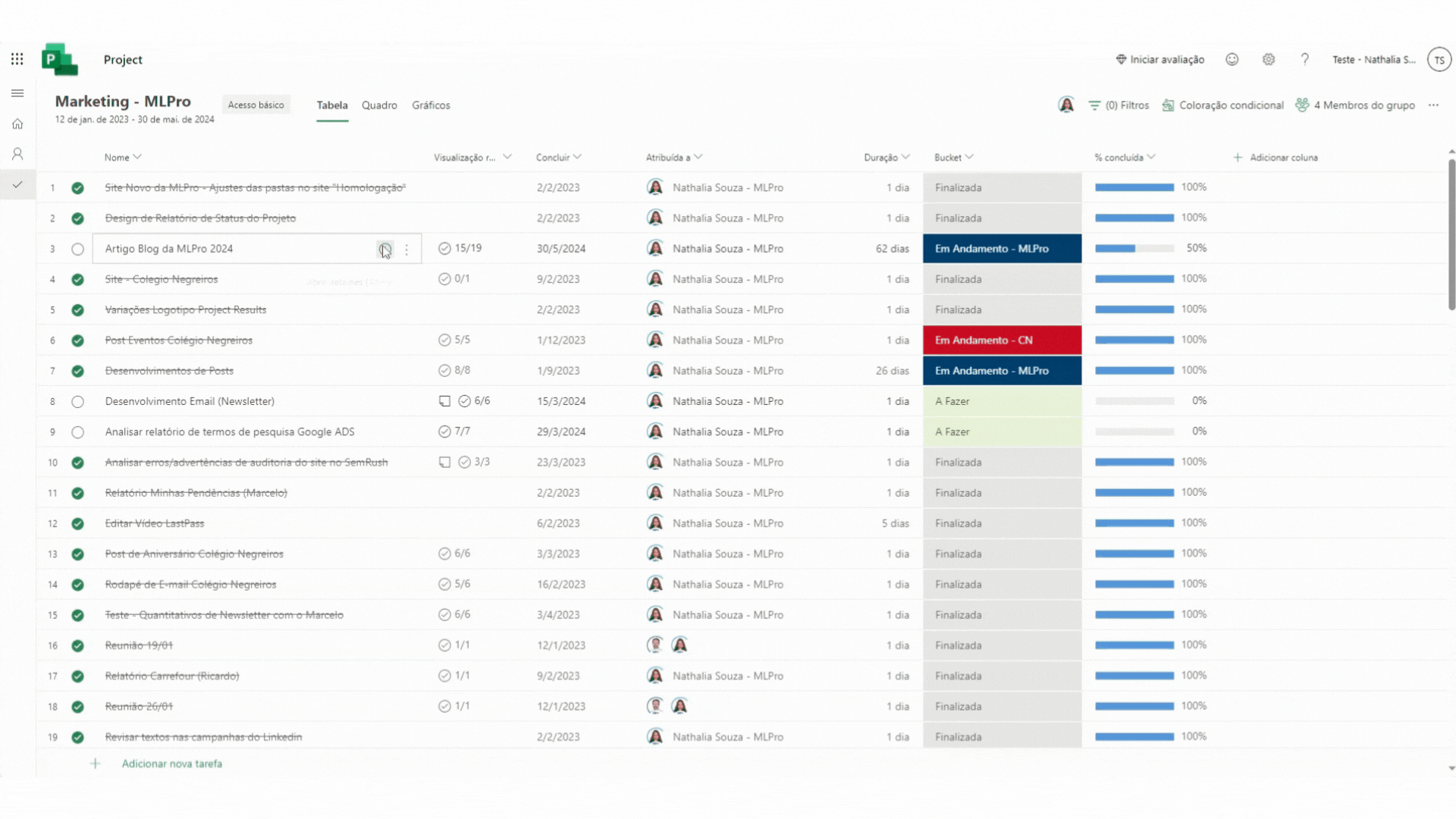The height and width of the screenshot is (819, 1456).
Task: Open the app launcher waffle icon
Action: 17,59
